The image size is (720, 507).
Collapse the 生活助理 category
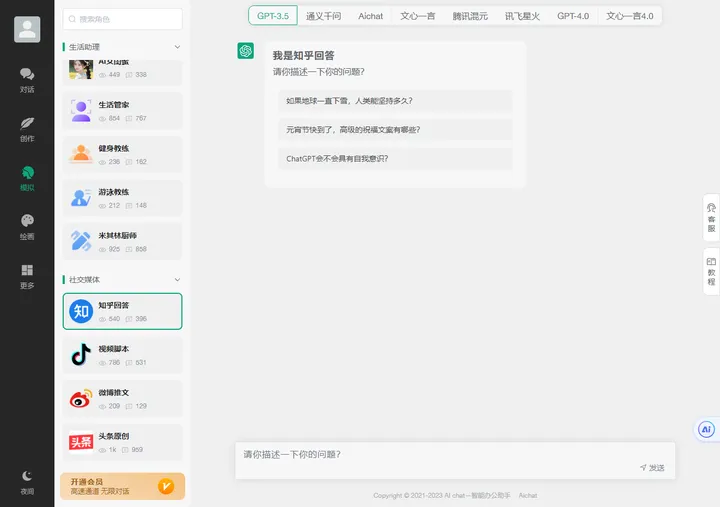[x=177, y=47]
